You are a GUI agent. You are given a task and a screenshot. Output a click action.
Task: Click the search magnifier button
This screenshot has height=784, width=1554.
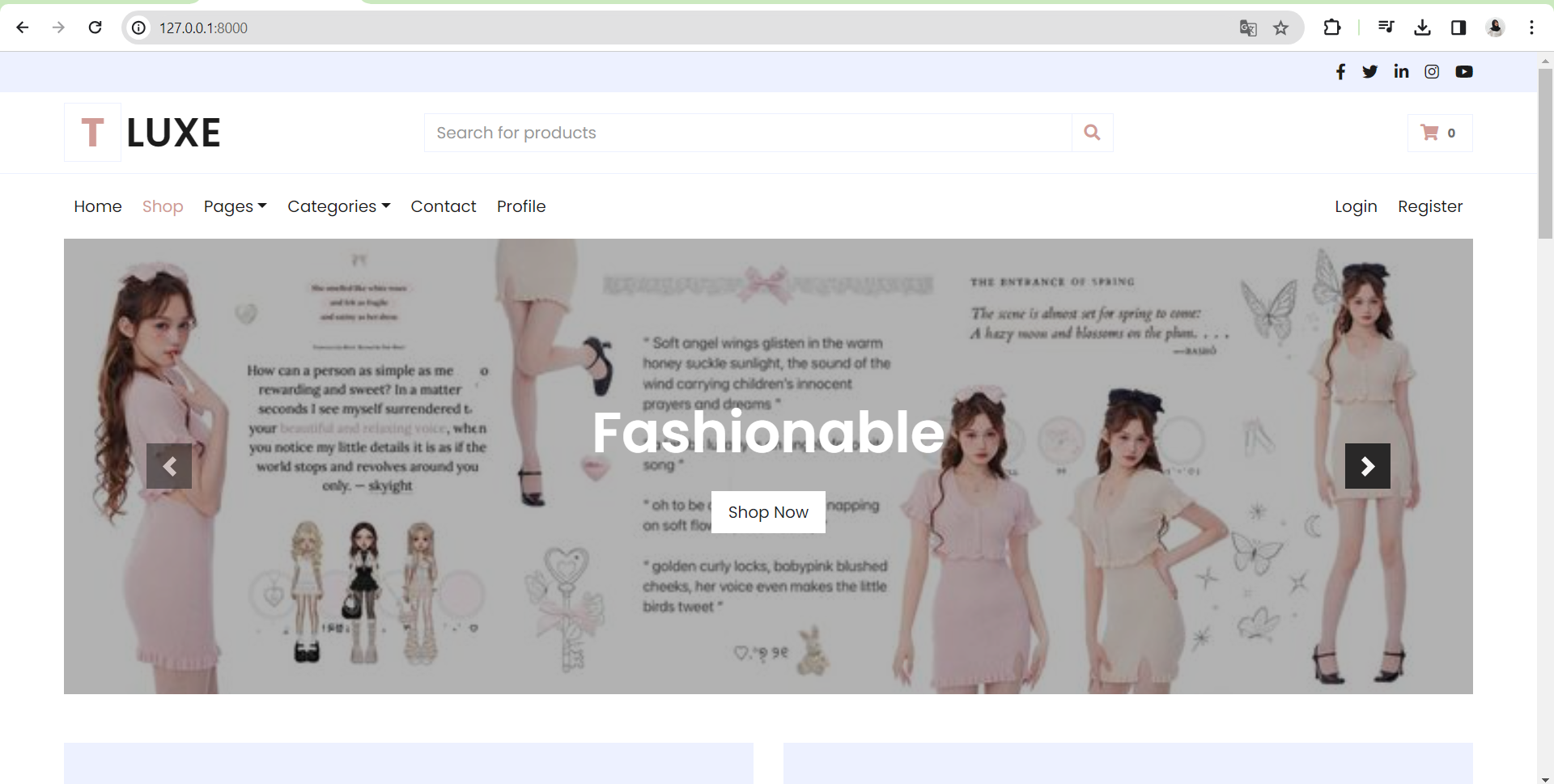[x=1092, y=133]
